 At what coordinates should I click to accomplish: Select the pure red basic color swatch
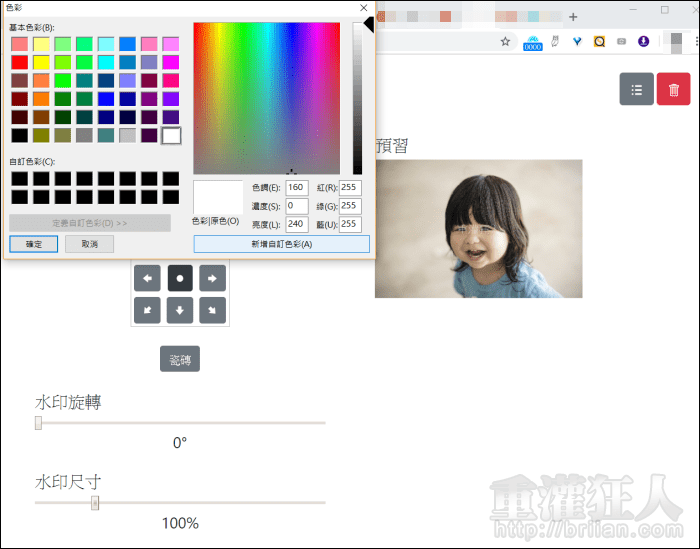(x=19, y=62)
